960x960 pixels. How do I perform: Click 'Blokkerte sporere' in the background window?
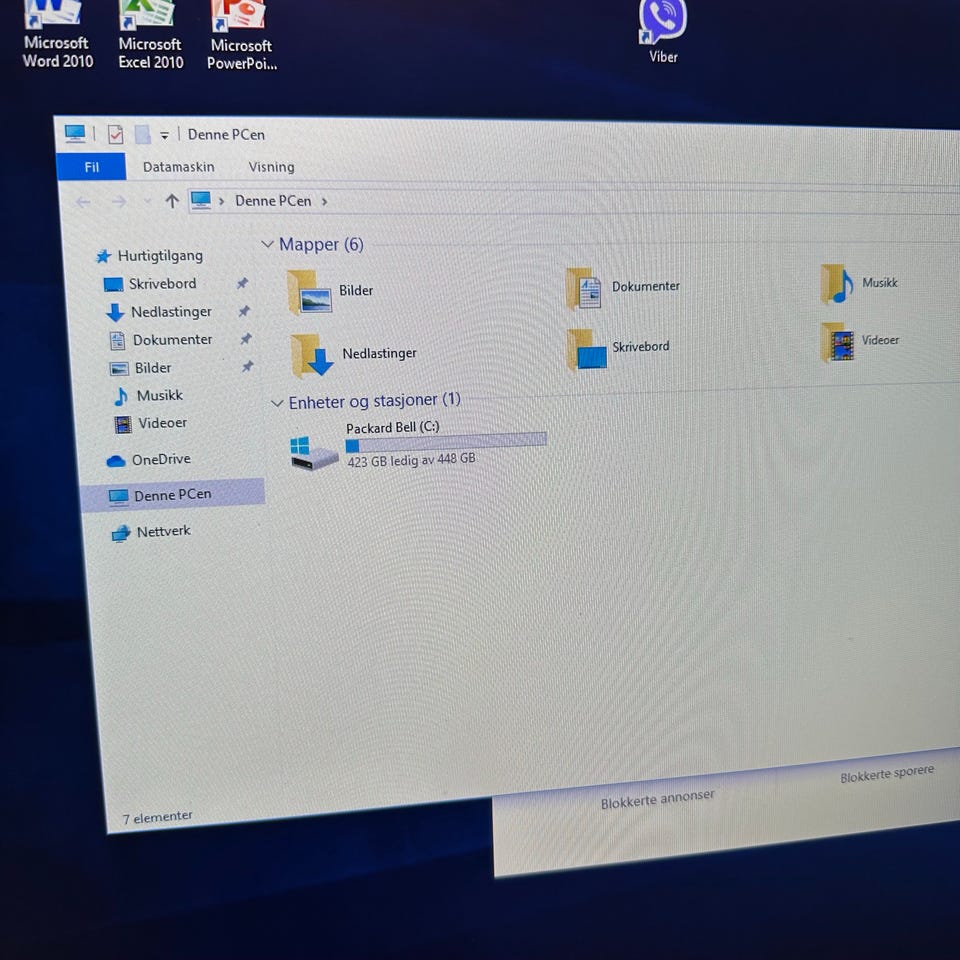click(x=887, y=773)
